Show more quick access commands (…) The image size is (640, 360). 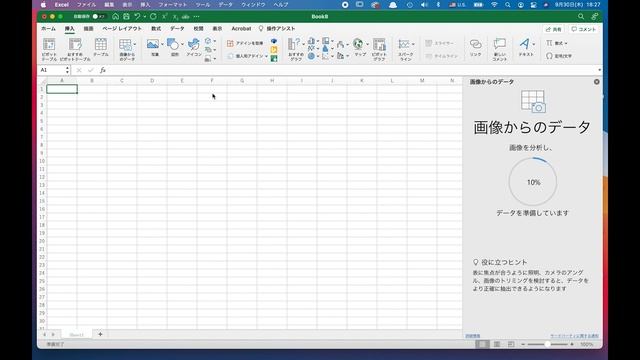pos(197,17)
